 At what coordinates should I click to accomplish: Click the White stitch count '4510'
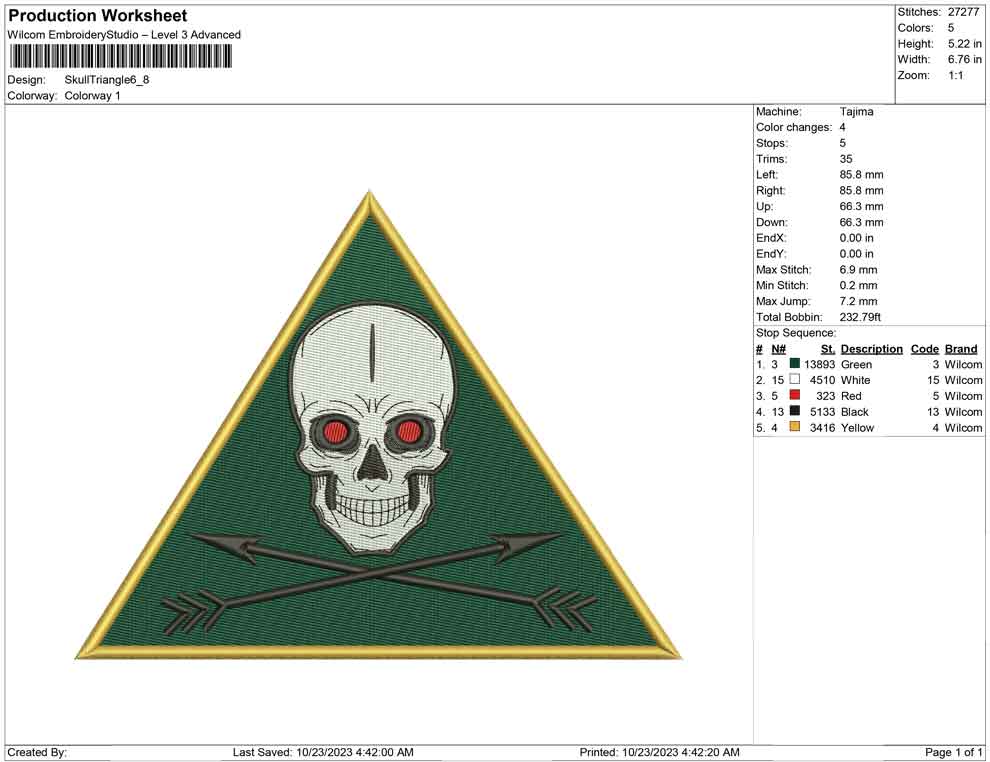coord(822,380)
